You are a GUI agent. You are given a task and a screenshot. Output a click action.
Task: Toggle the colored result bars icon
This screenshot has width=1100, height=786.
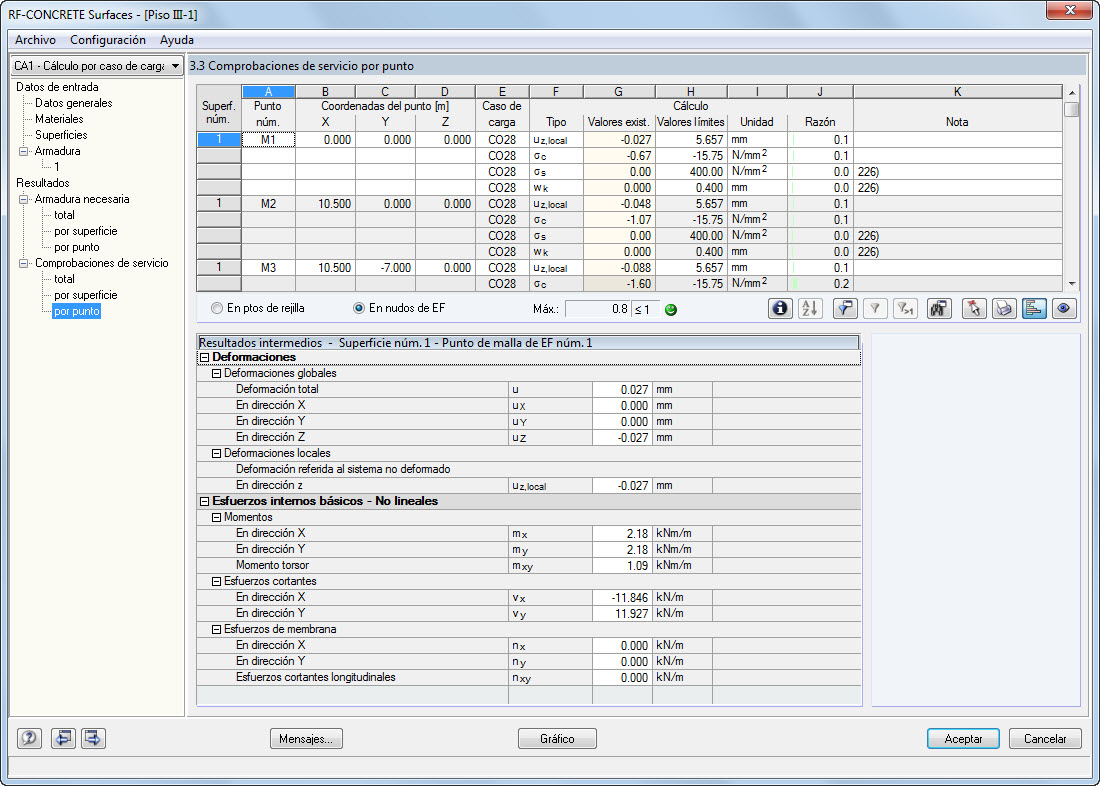[1034, 308]
